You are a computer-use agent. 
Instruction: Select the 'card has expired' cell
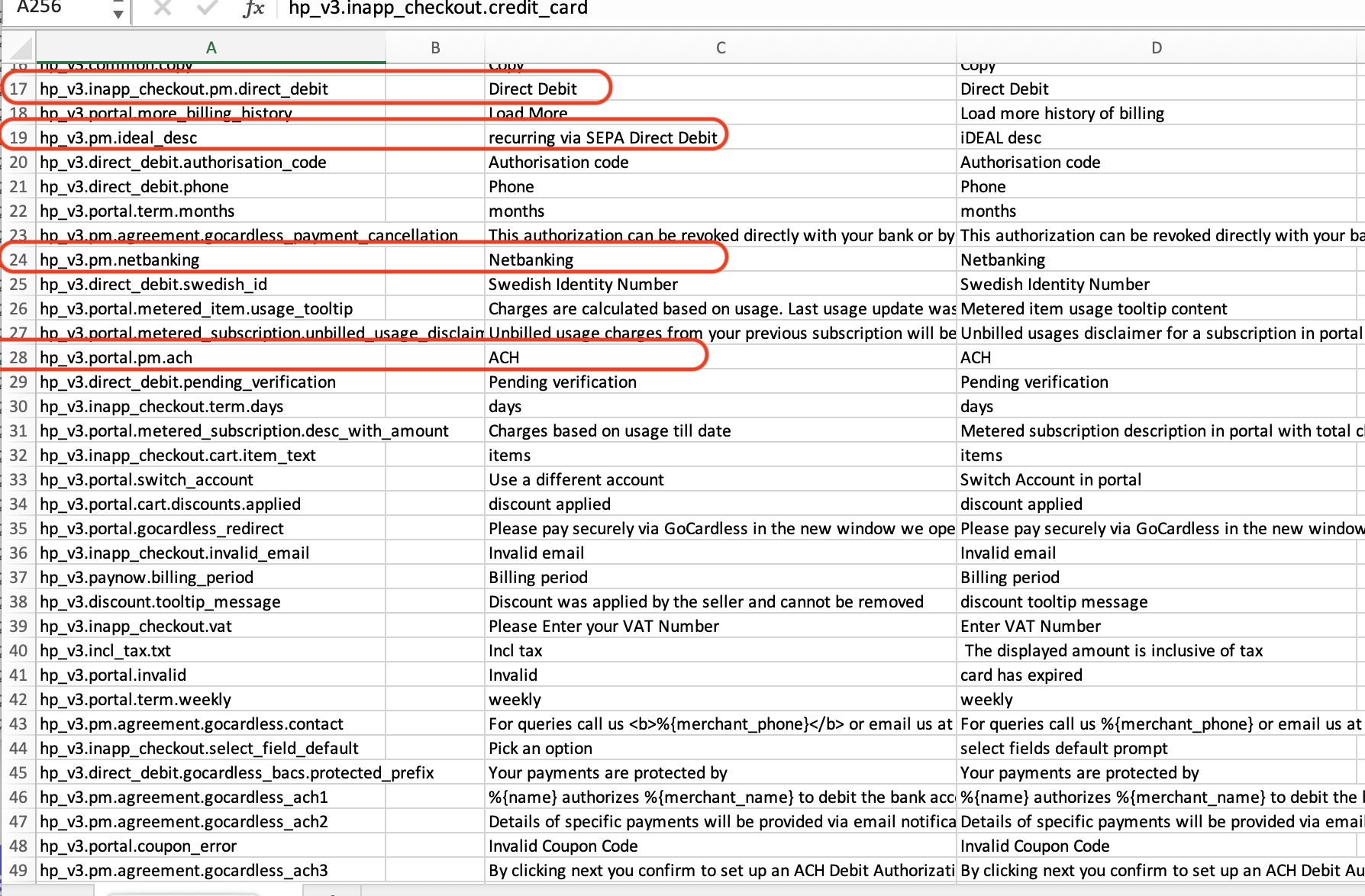1021,675
